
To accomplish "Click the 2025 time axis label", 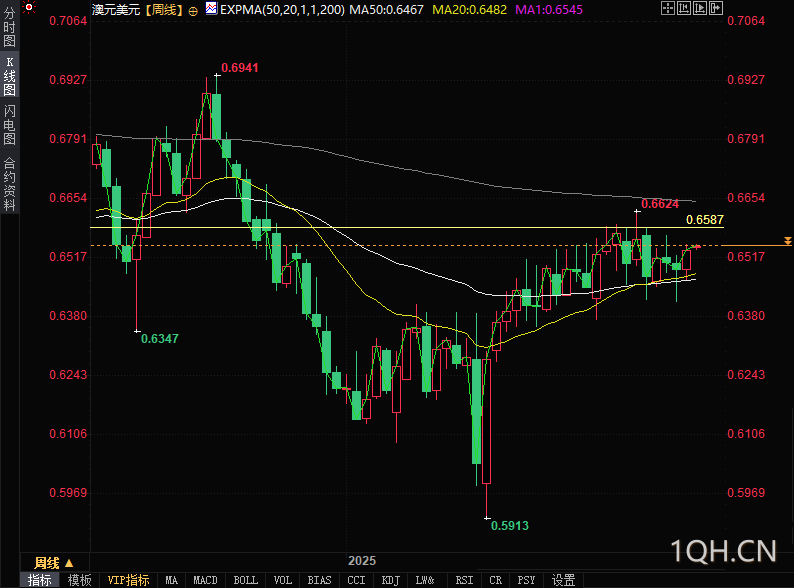I will tap(362, 561).
